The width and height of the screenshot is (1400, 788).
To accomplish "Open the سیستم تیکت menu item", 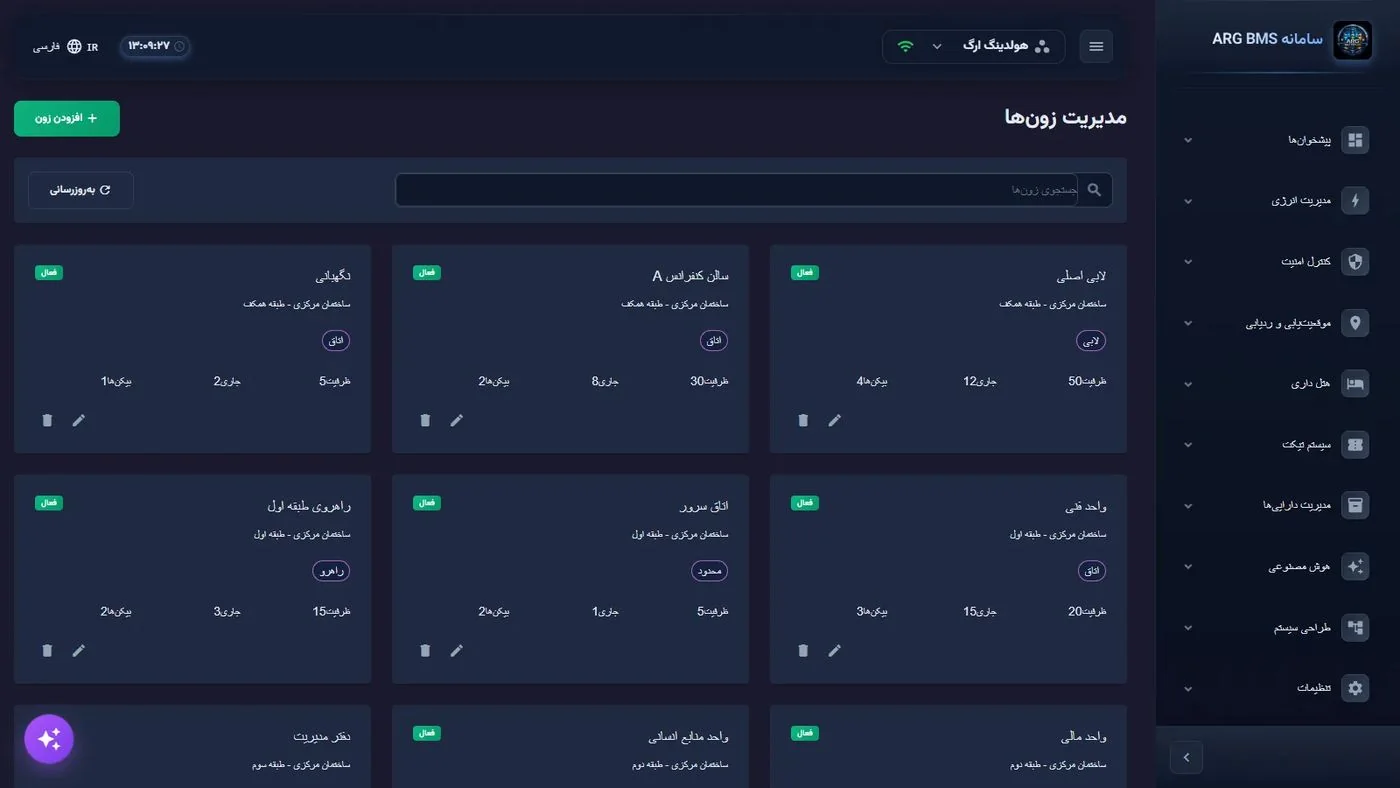I will [1278, 445].
